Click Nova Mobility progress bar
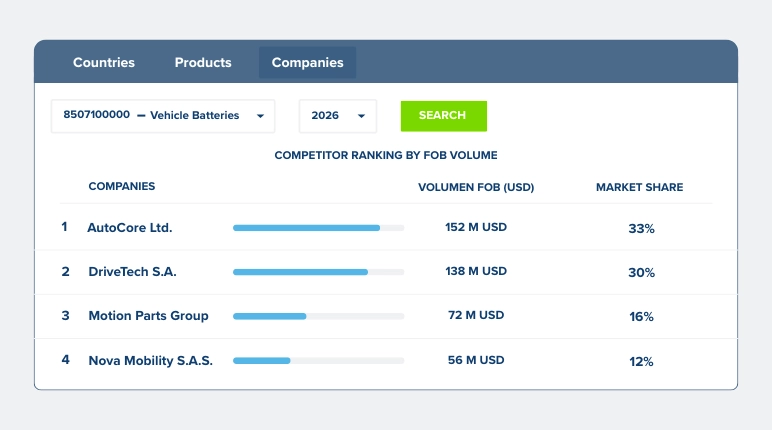772x430 pixels. coord(319,361)
